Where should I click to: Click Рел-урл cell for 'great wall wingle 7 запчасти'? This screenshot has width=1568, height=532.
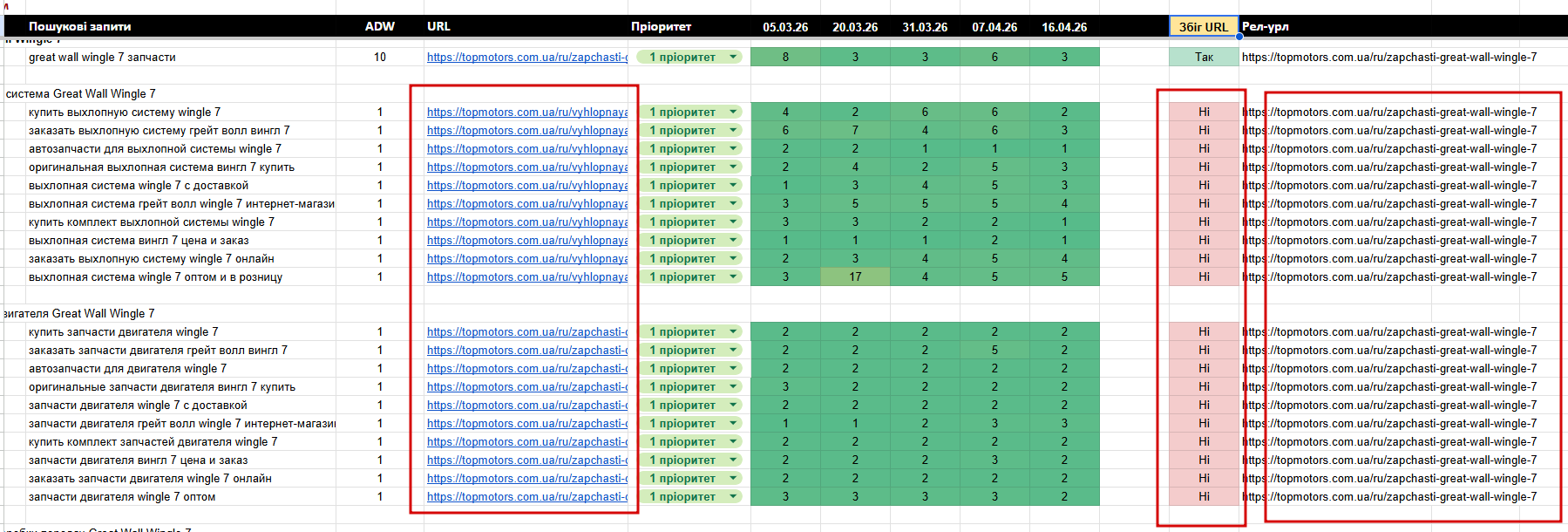point(1389,57)
